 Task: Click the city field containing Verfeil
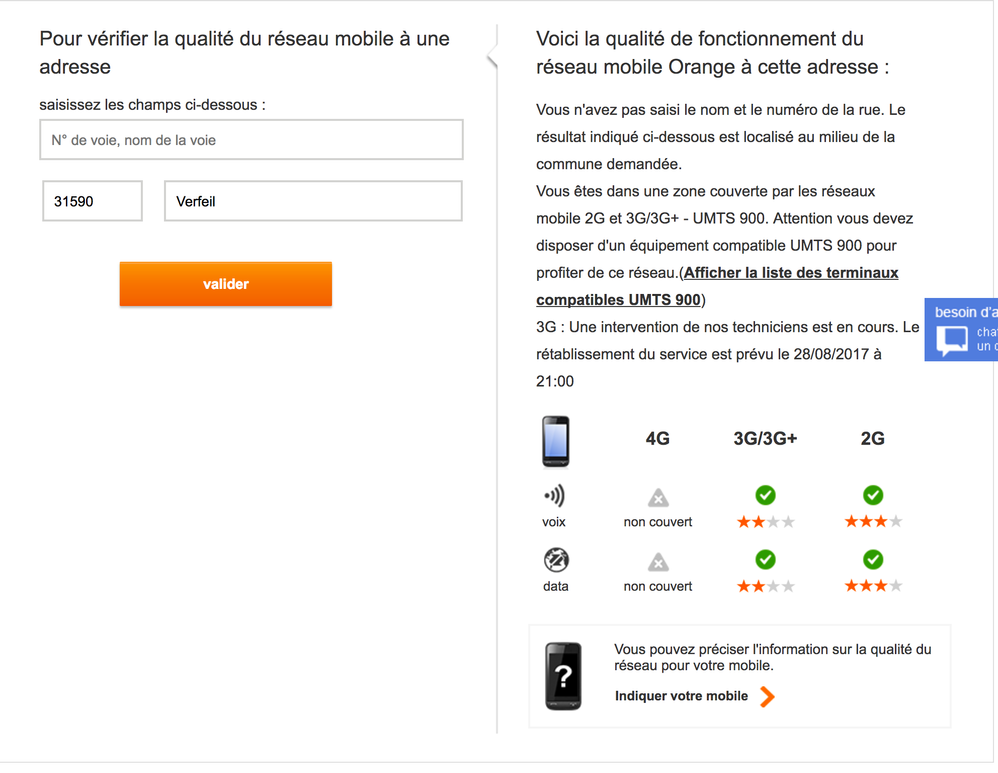pos(313,201)
